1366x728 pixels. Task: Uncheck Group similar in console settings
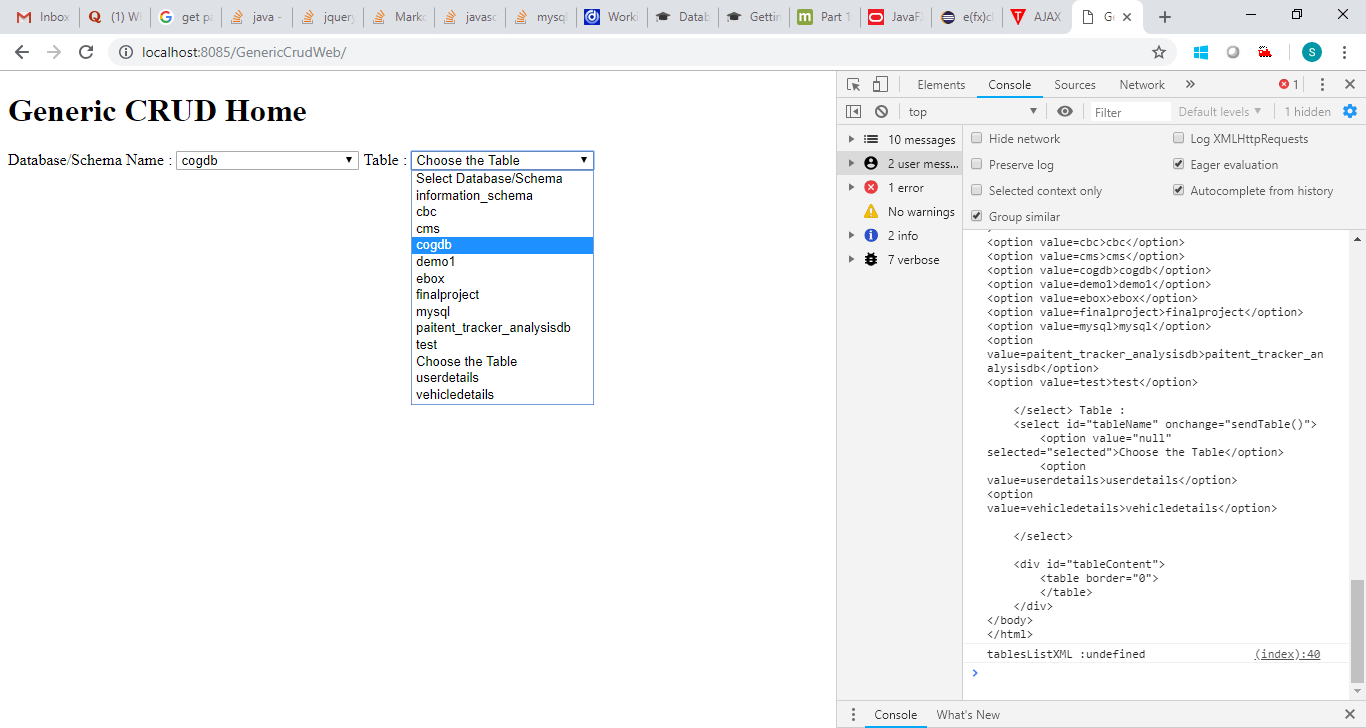coord(976,216)
